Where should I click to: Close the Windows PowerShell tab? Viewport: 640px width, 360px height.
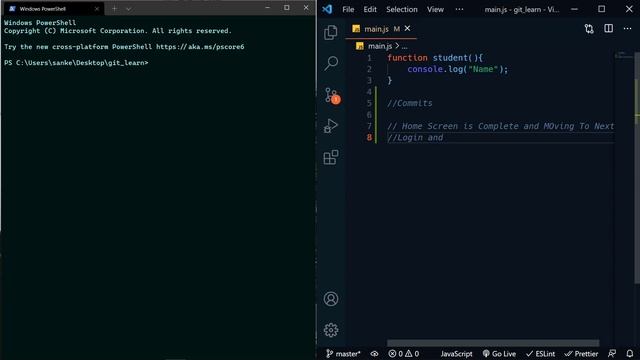tap(97, 9)
